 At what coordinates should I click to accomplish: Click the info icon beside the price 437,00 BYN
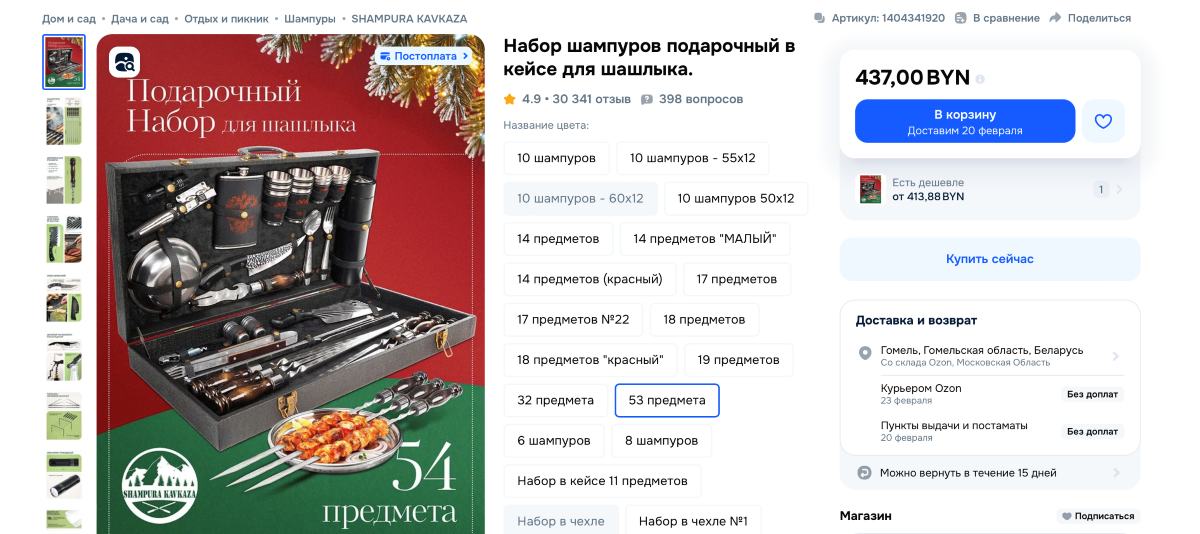coord(980,79)
